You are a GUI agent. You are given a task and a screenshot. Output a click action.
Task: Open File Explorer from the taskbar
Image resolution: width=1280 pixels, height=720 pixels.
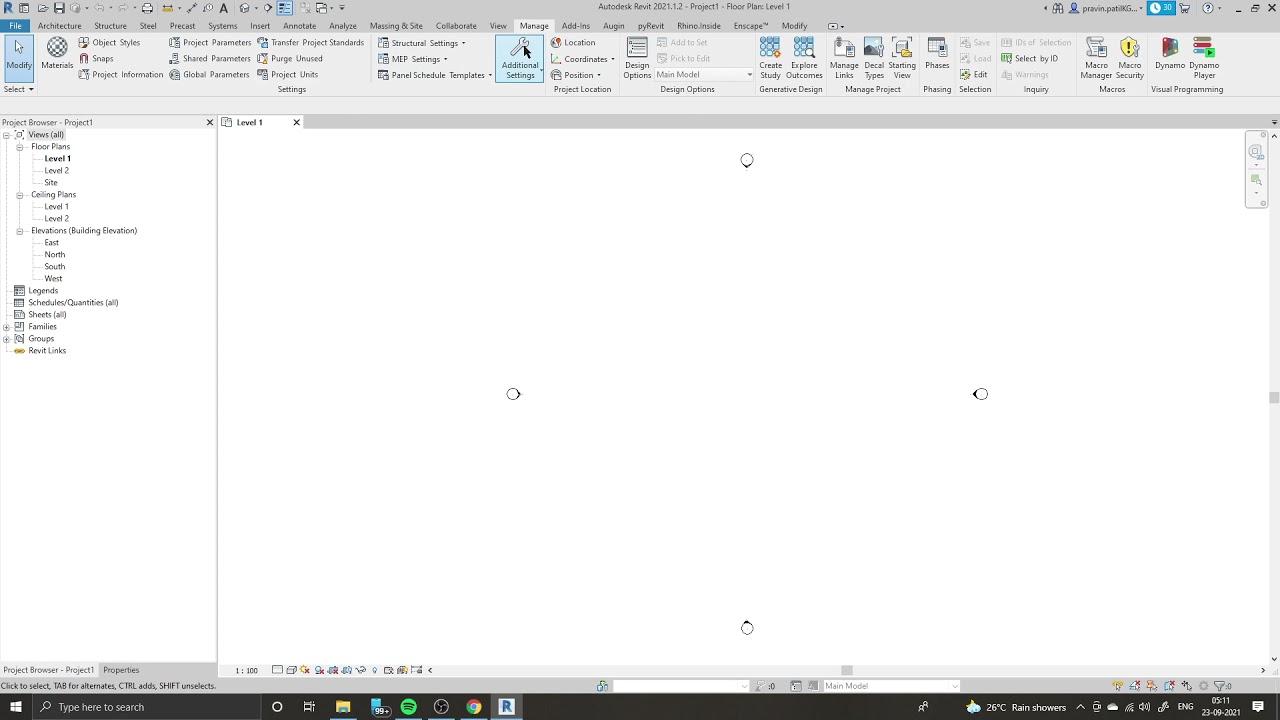point(343,707)
